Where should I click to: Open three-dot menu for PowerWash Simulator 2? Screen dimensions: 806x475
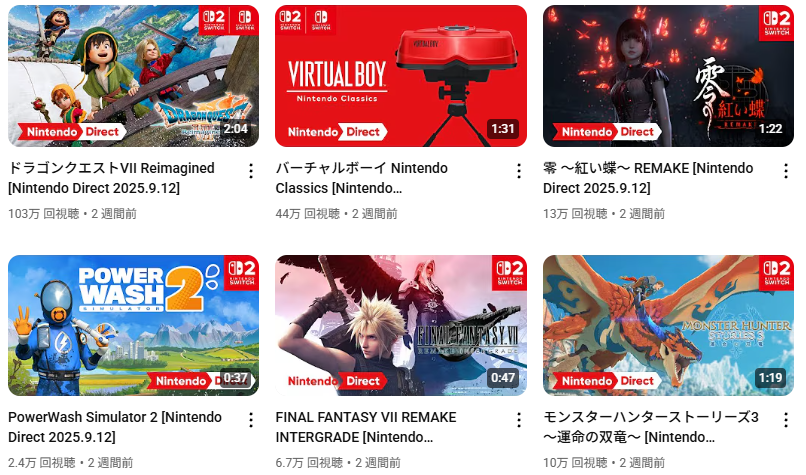click(x=251, y=421)
